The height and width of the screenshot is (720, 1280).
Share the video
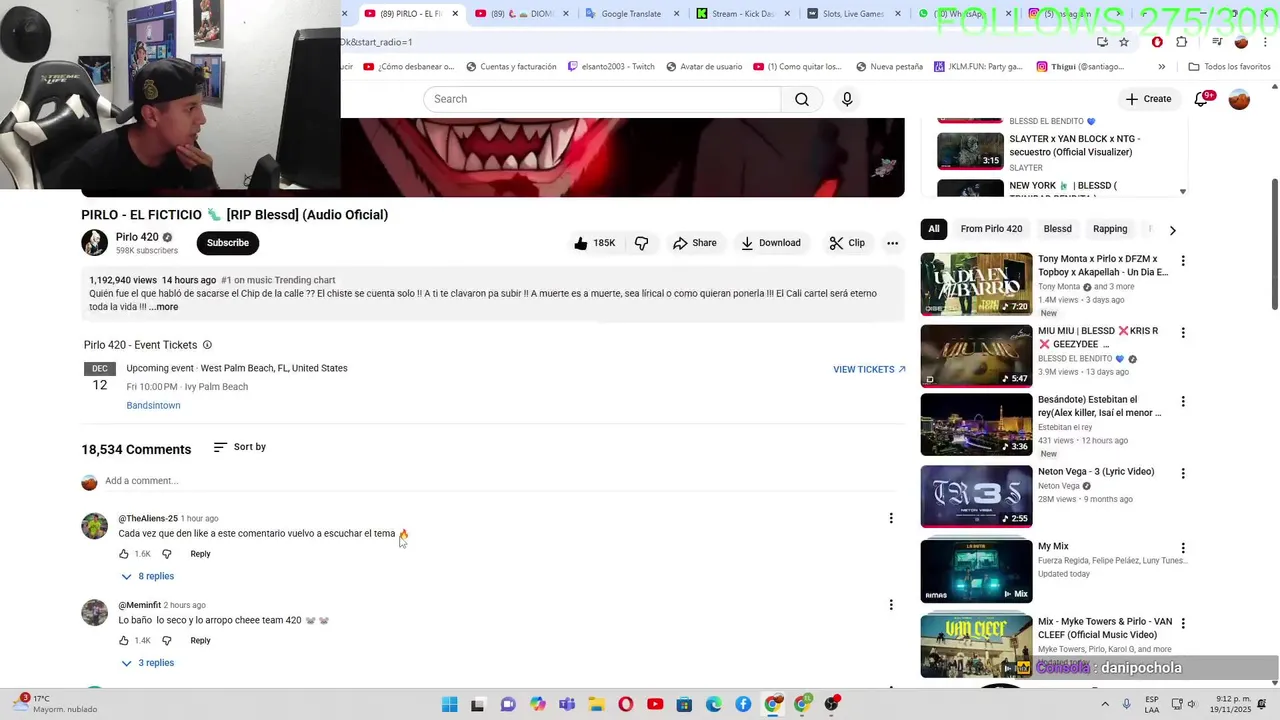click(694, 243)
